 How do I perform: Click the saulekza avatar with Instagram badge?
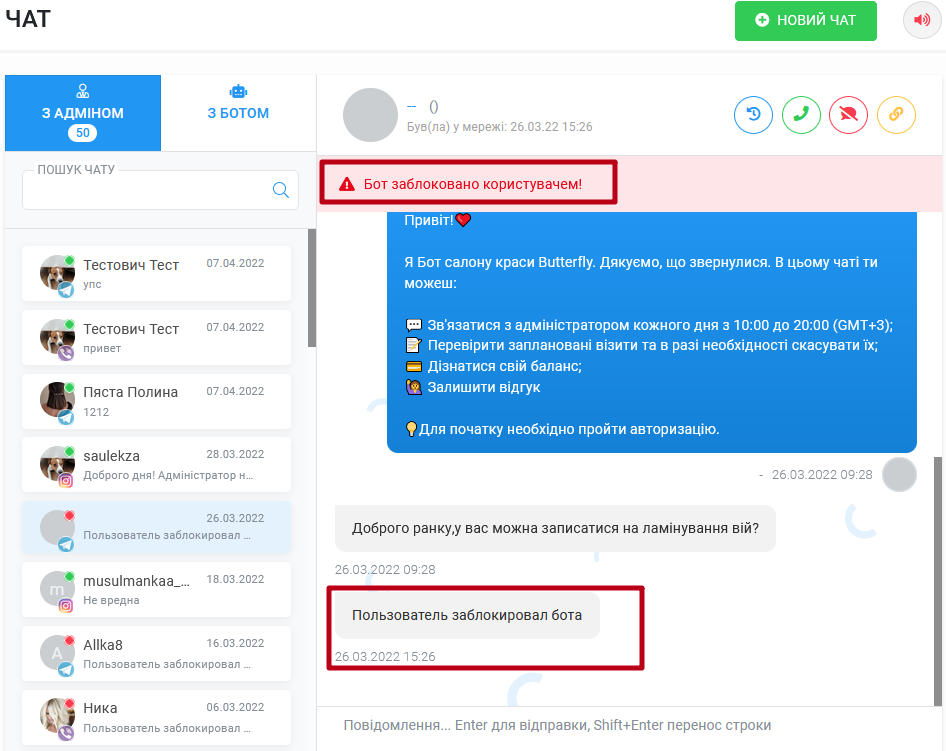pos(57,464)
